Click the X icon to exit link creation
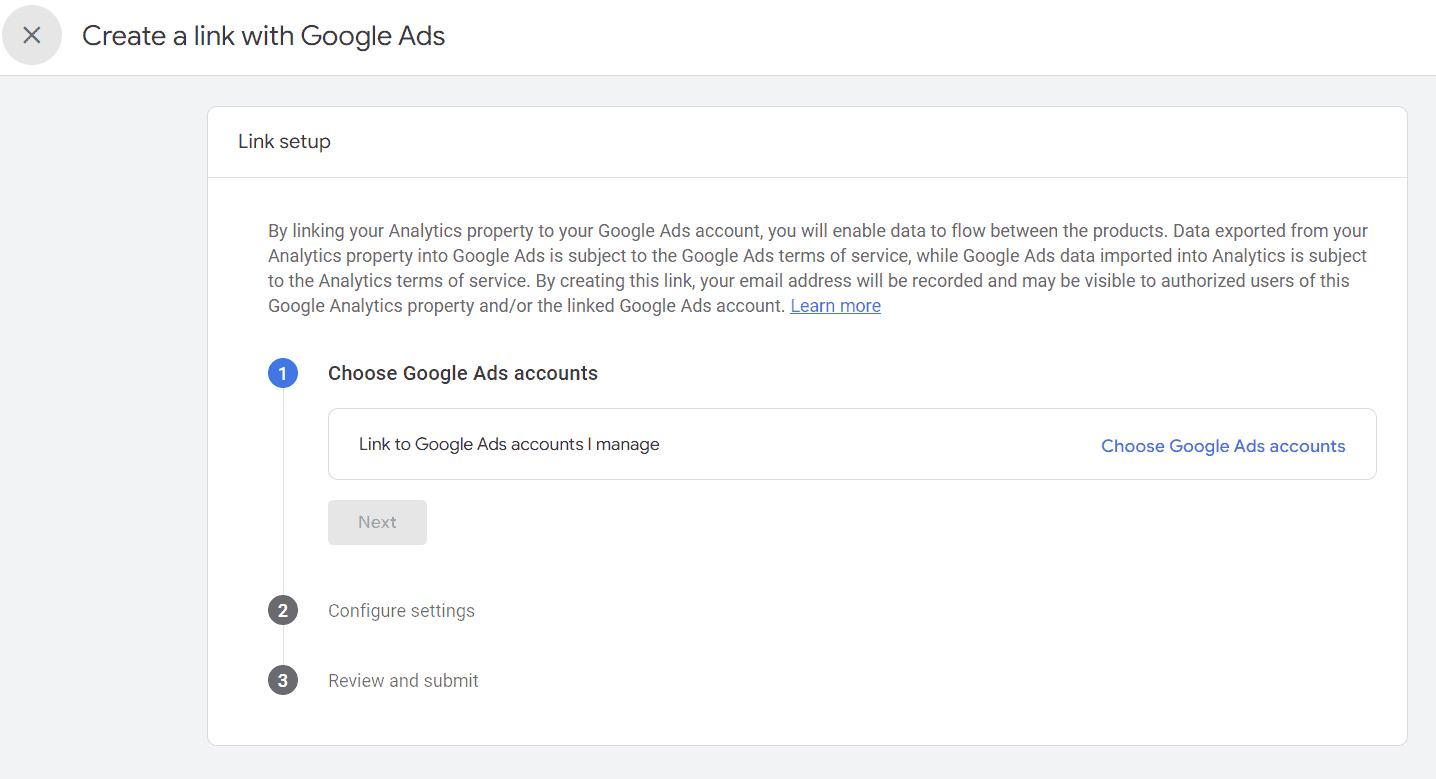 point(32,35)
